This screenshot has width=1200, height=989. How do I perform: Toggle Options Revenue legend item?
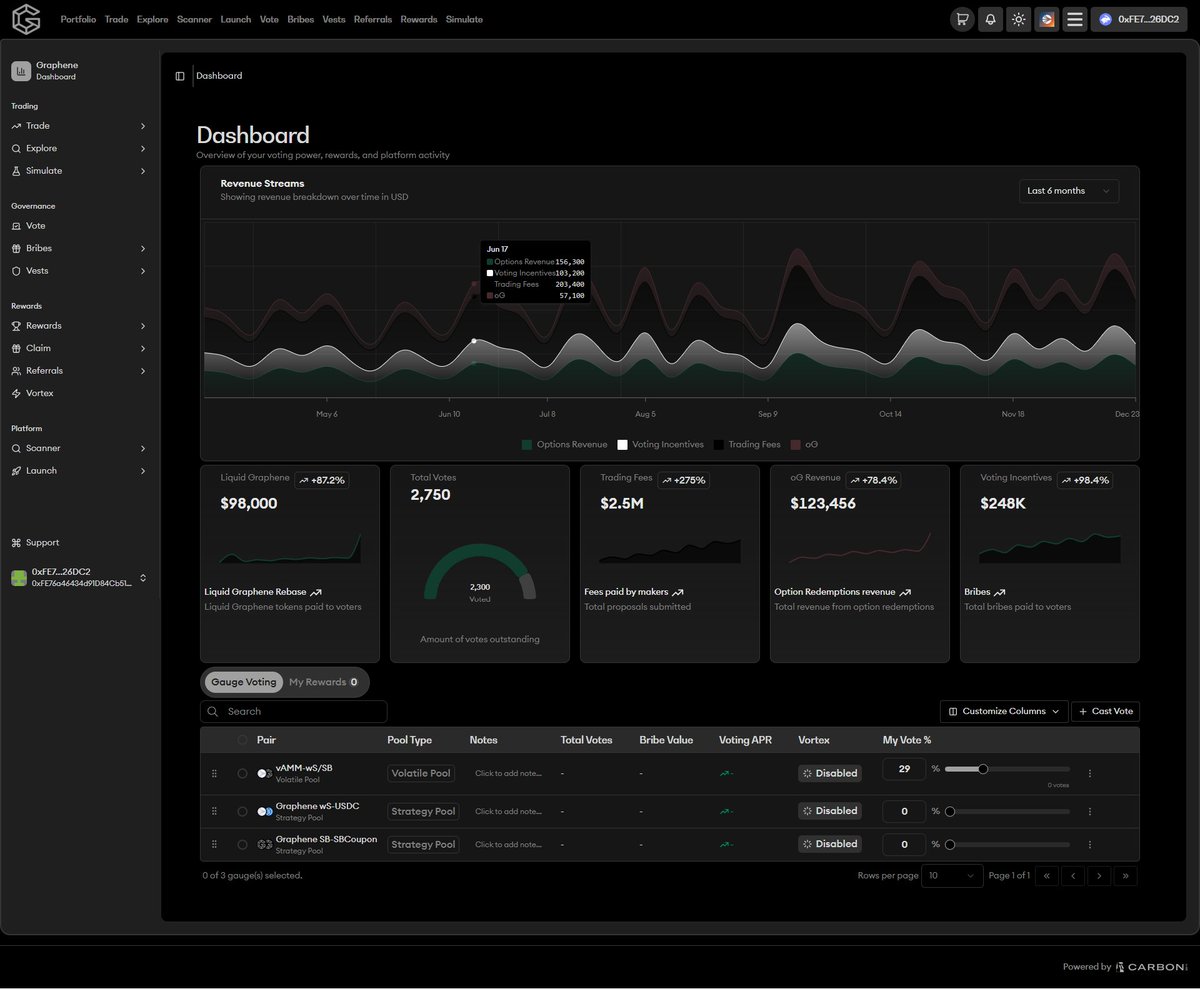click(564, 444)
